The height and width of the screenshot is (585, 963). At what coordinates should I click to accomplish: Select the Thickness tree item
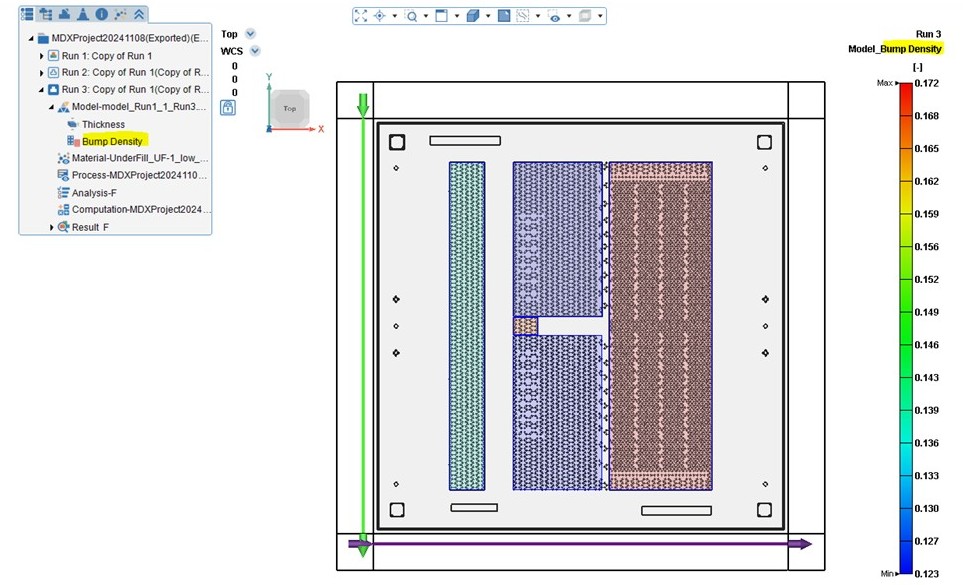click(103, 124)
